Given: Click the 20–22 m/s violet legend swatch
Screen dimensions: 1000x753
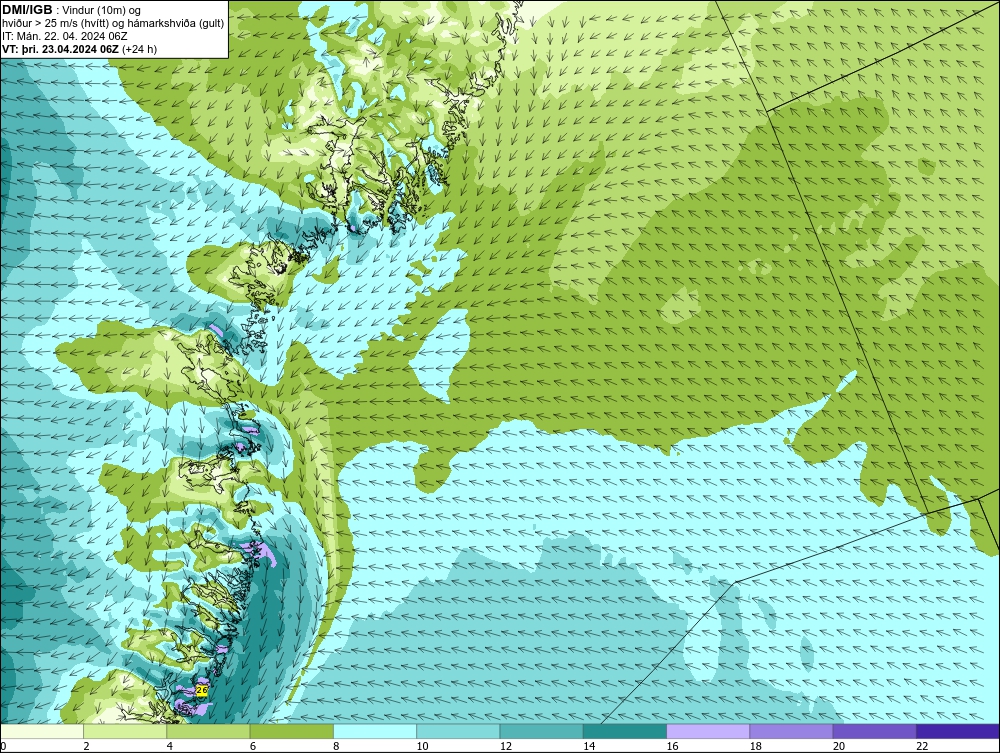Looking at the screenshot, I should [874, 731].
